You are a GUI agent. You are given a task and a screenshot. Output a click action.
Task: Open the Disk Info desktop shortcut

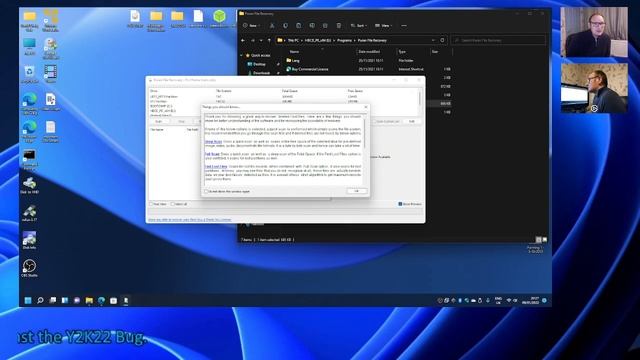(x=29, y=240)
